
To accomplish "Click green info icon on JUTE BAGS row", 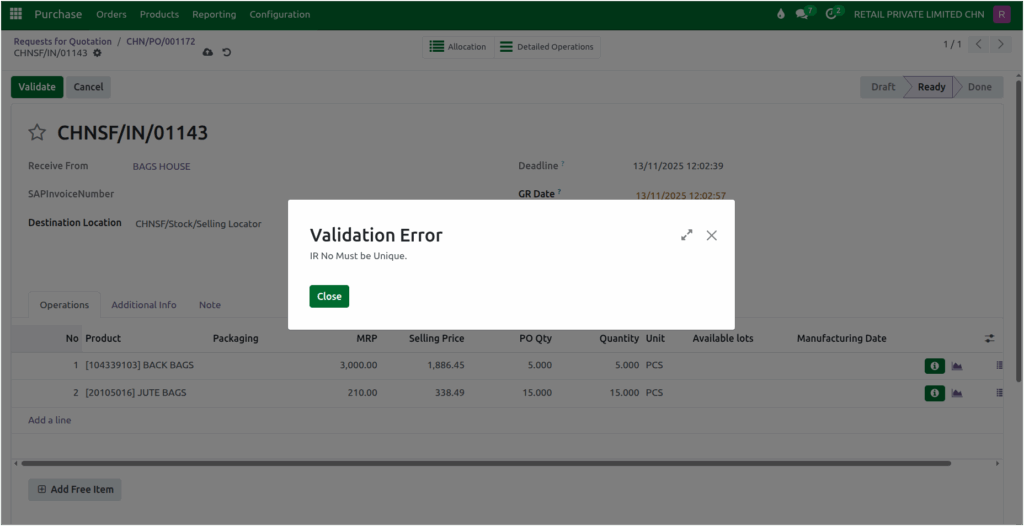I will (935, 393).
